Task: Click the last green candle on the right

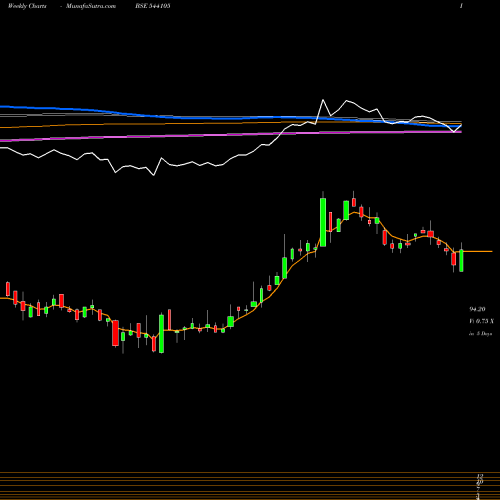Action: [461, 261]
